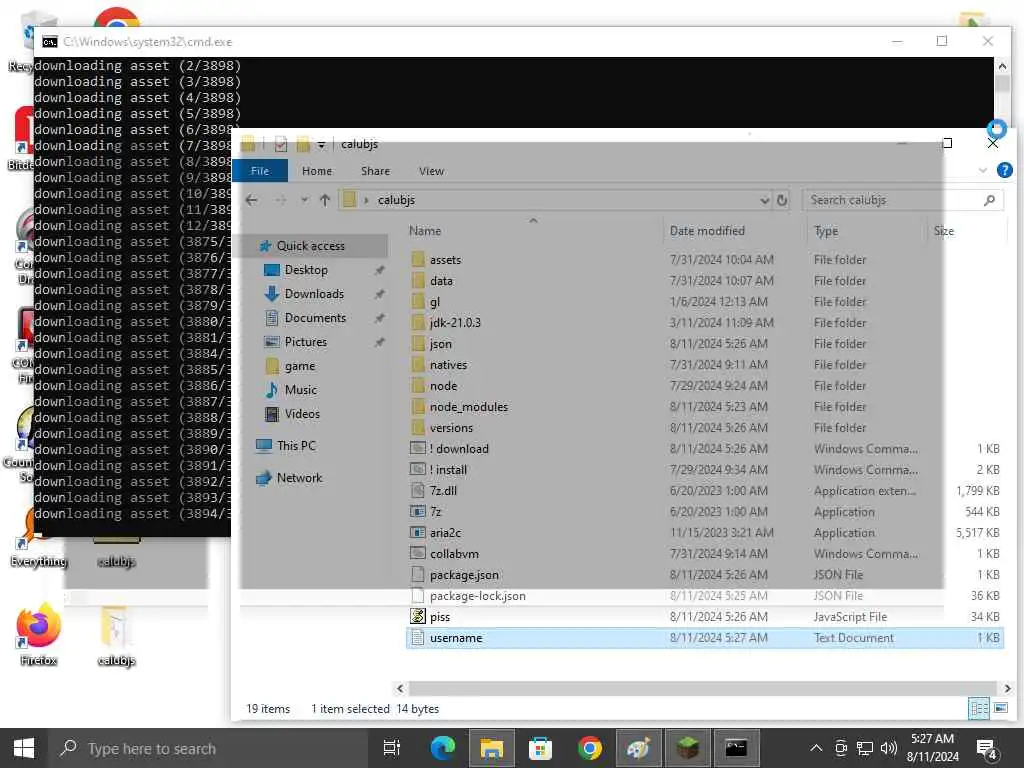Viewport: 1024px width, 768px height.
Task: Open the Share ribbon tab
Action: click(x=375, y=170)
